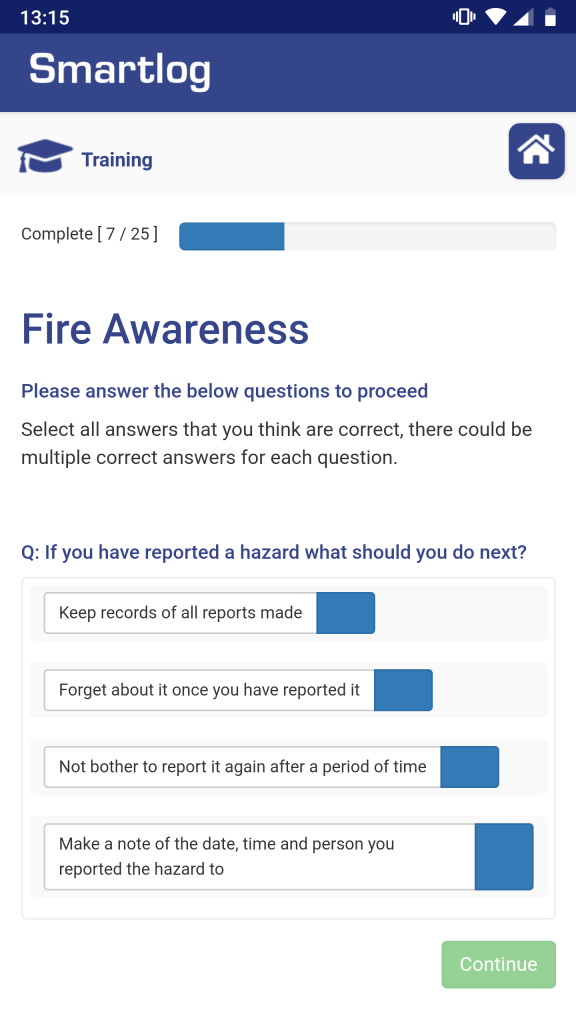
Task: Select the Smartlog title bar
Action: pos(288,72)
